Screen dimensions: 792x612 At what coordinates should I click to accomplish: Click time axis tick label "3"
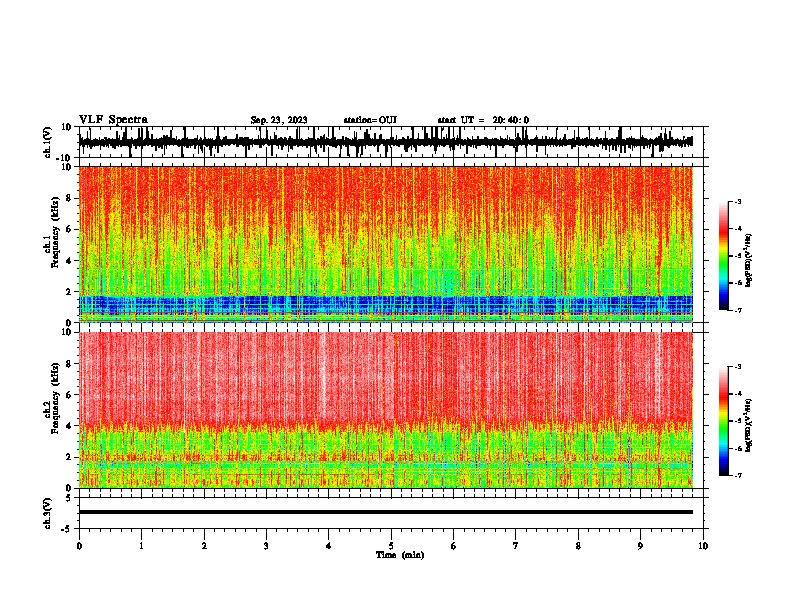(x=266, y=546)
